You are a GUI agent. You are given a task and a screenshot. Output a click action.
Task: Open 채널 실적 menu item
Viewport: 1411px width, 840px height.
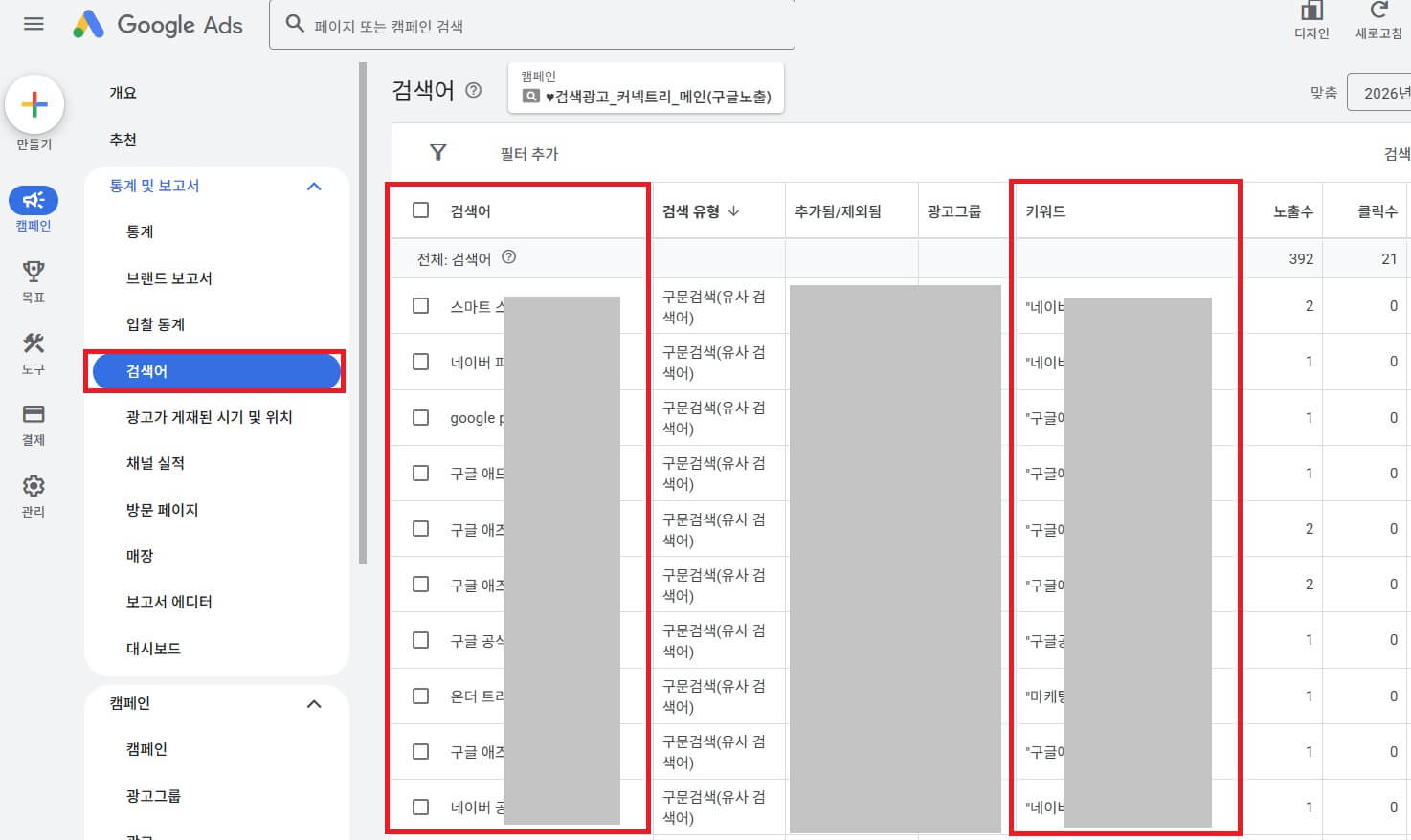[155, 463]
